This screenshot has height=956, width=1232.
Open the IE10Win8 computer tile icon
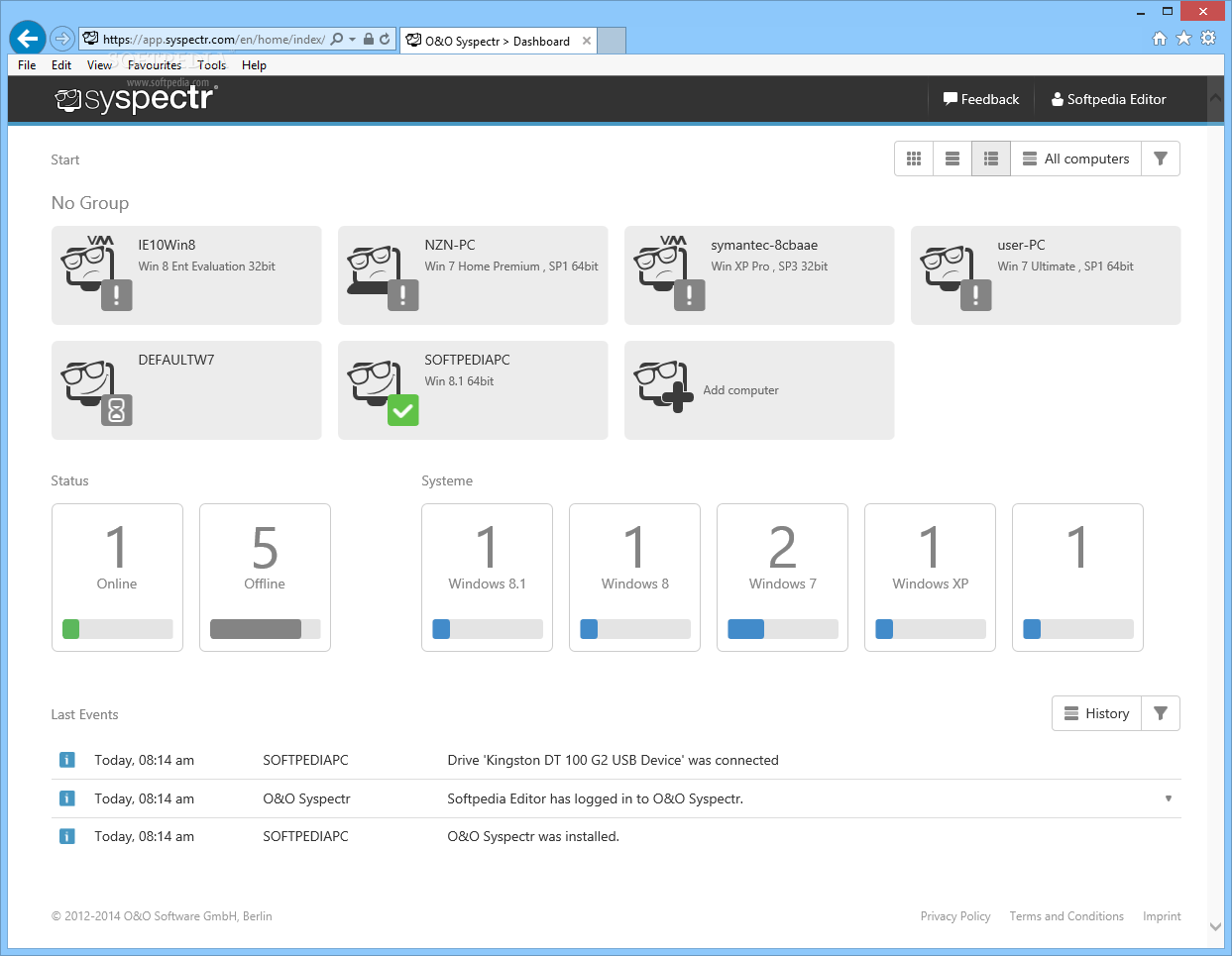click(x=96, y=273)
